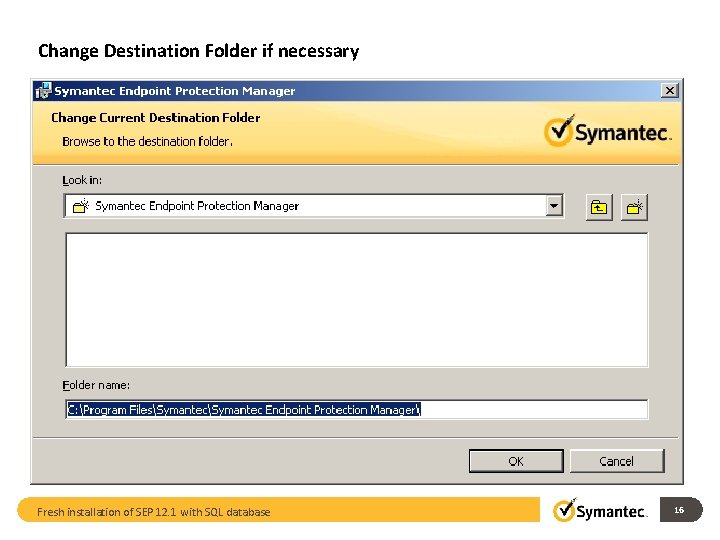
Task: Click the 'Browse to the destination folder.' text
Action: click(147, 141)
